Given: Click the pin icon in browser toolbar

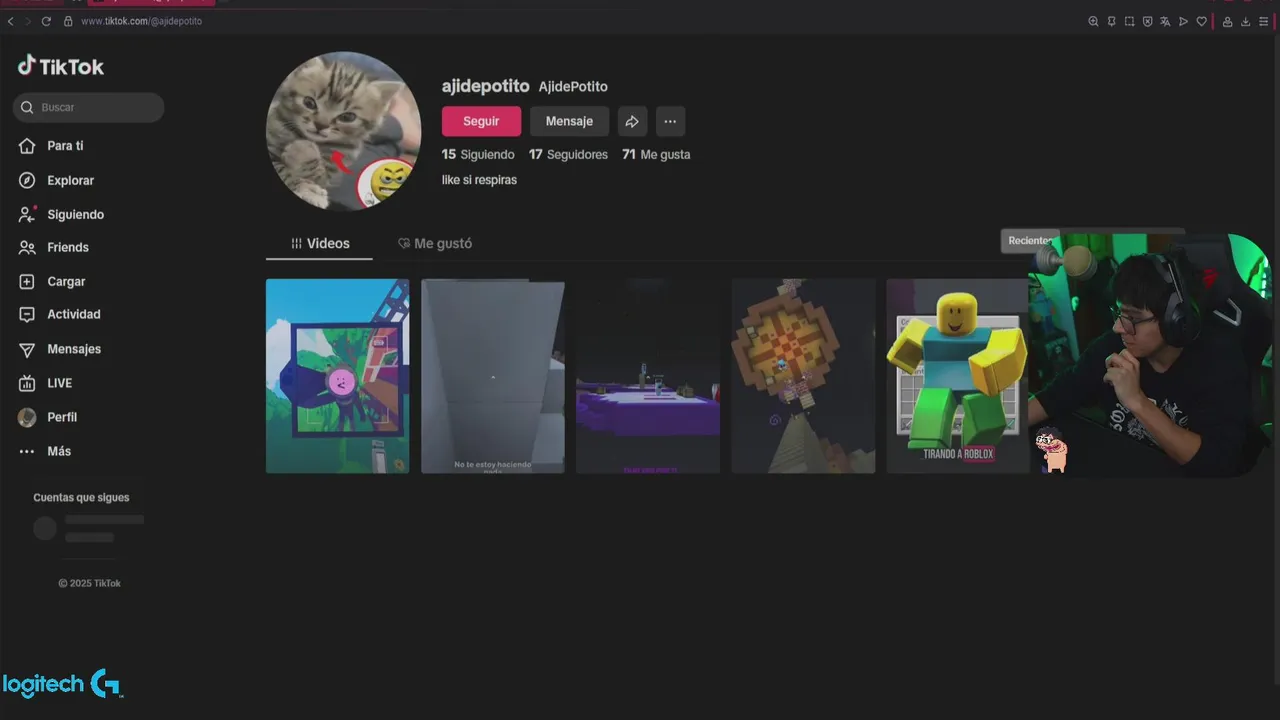Looking at the screenshot, I should click(1111, 21).
